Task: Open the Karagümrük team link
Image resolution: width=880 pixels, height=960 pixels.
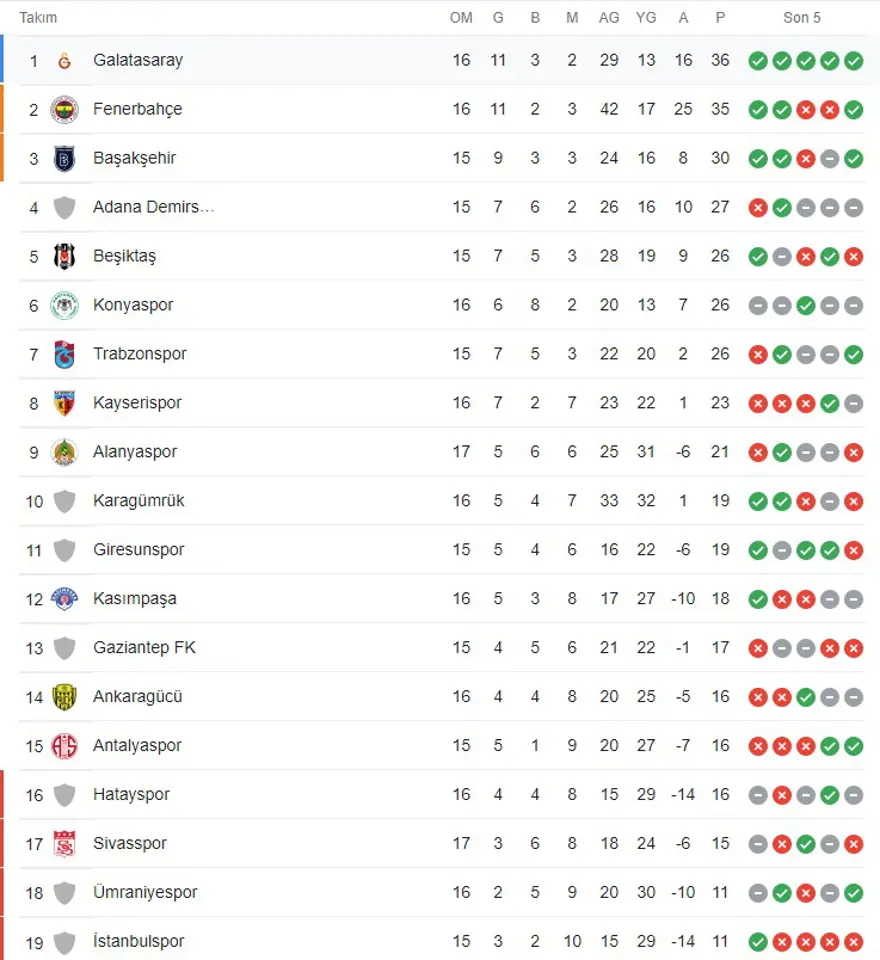Action: (138, 501)
